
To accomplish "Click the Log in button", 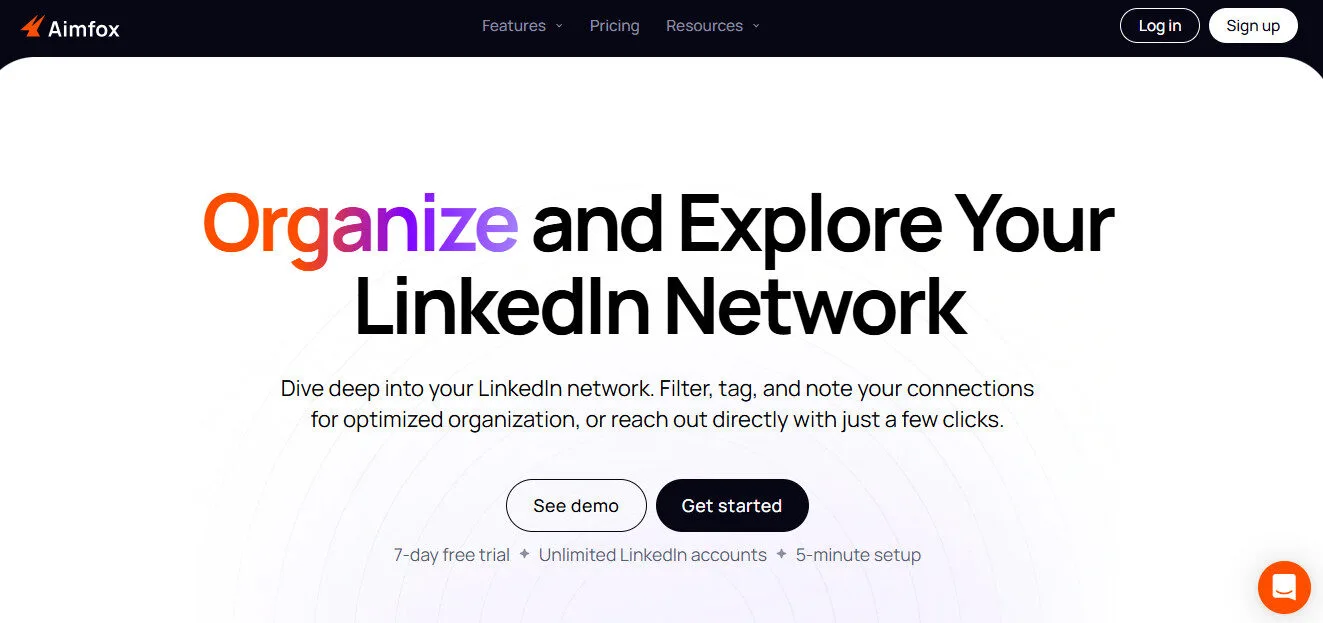I will point(1159,26).
